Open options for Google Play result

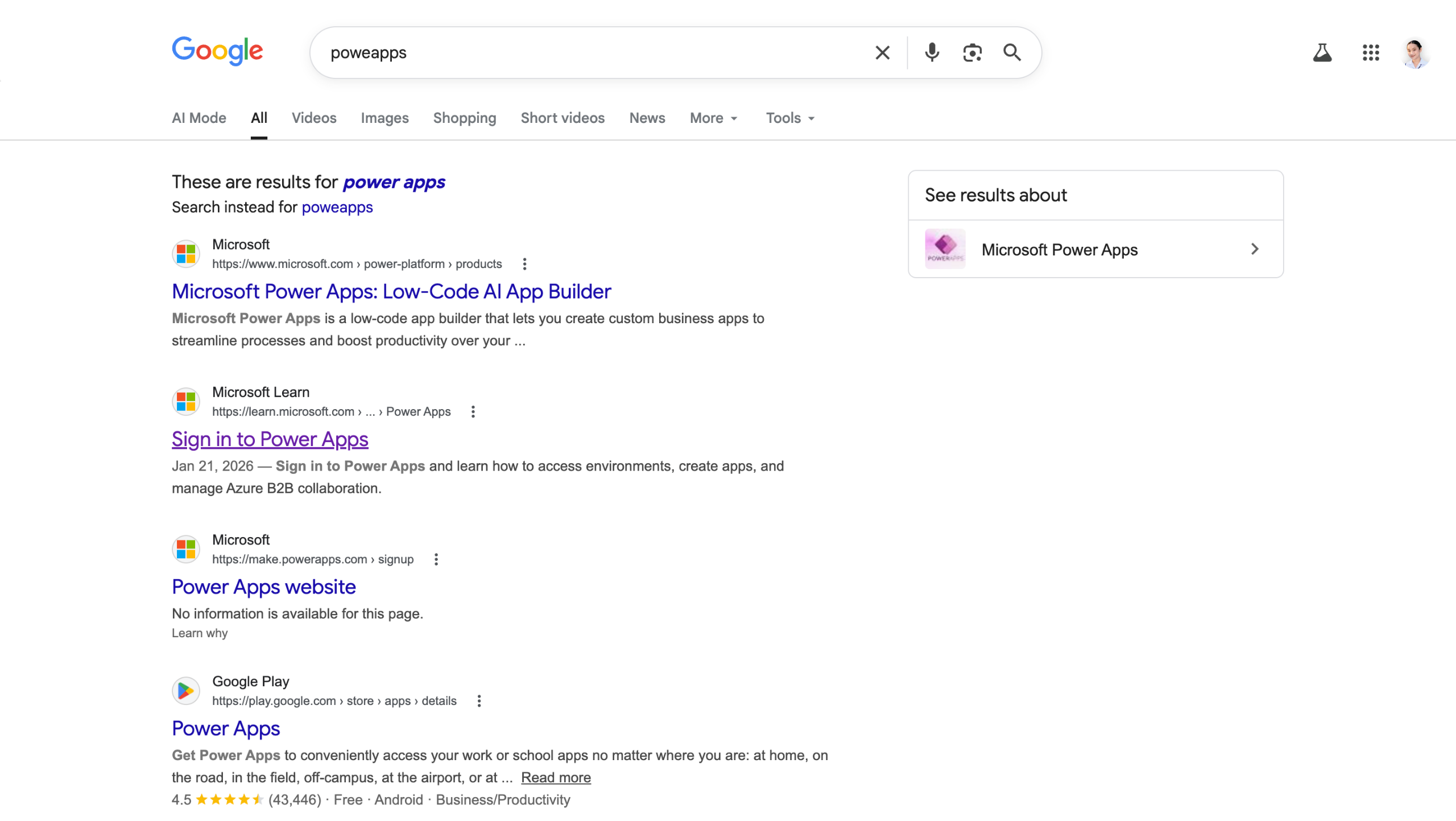point(479,701)
